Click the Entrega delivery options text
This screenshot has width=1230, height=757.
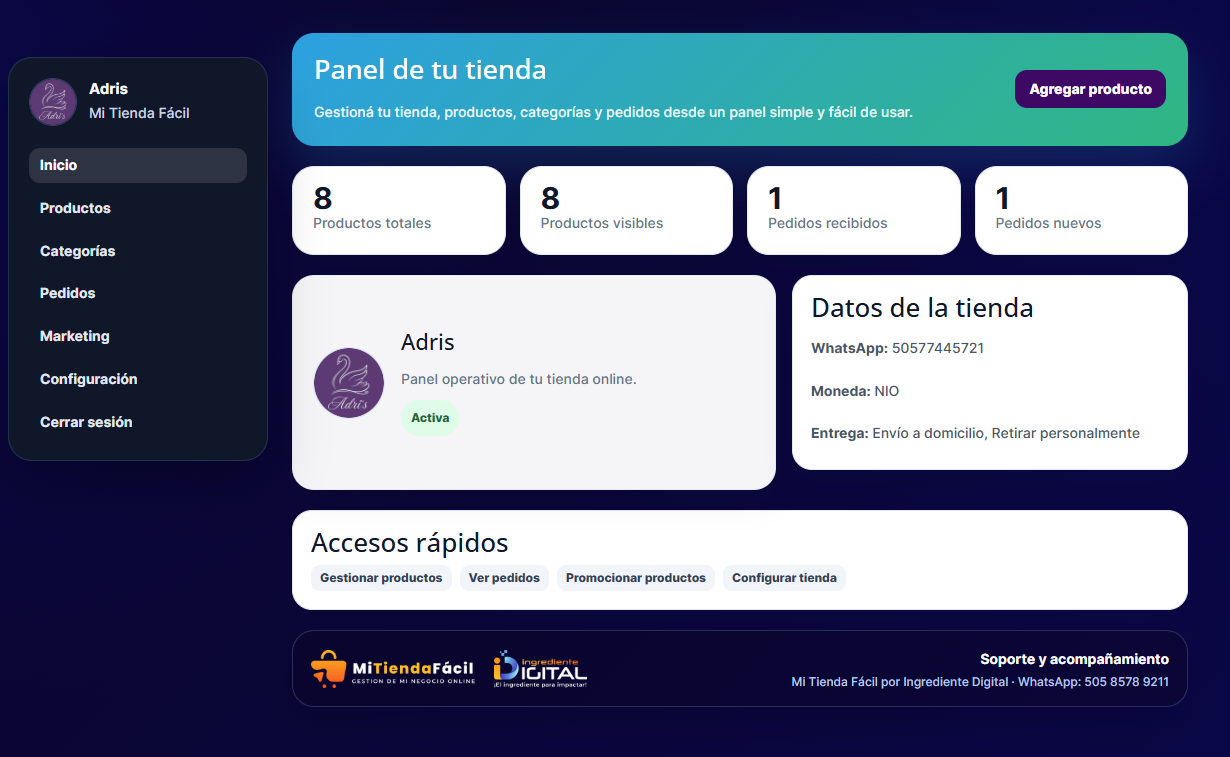pos(975,433)
